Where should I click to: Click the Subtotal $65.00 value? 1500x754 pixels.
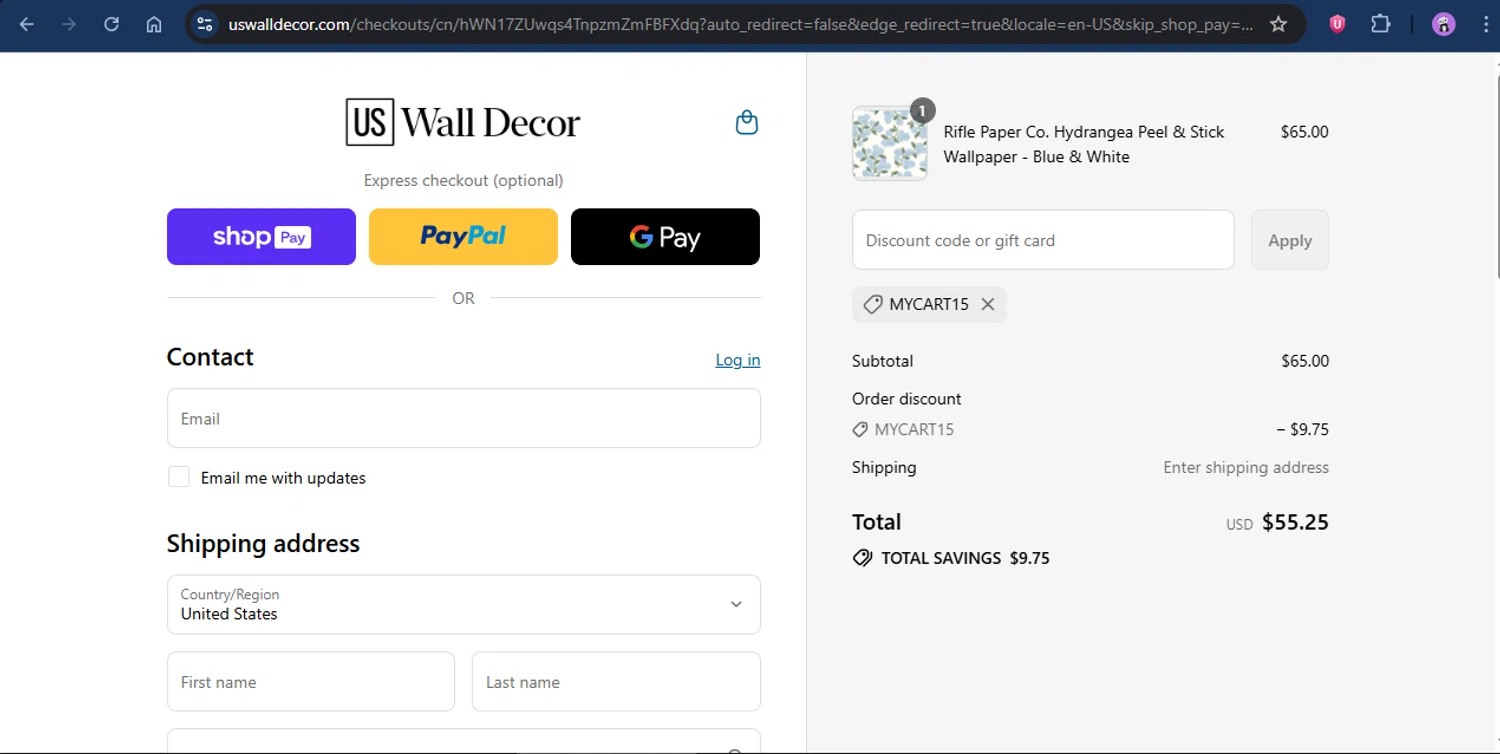[1305, 361]
